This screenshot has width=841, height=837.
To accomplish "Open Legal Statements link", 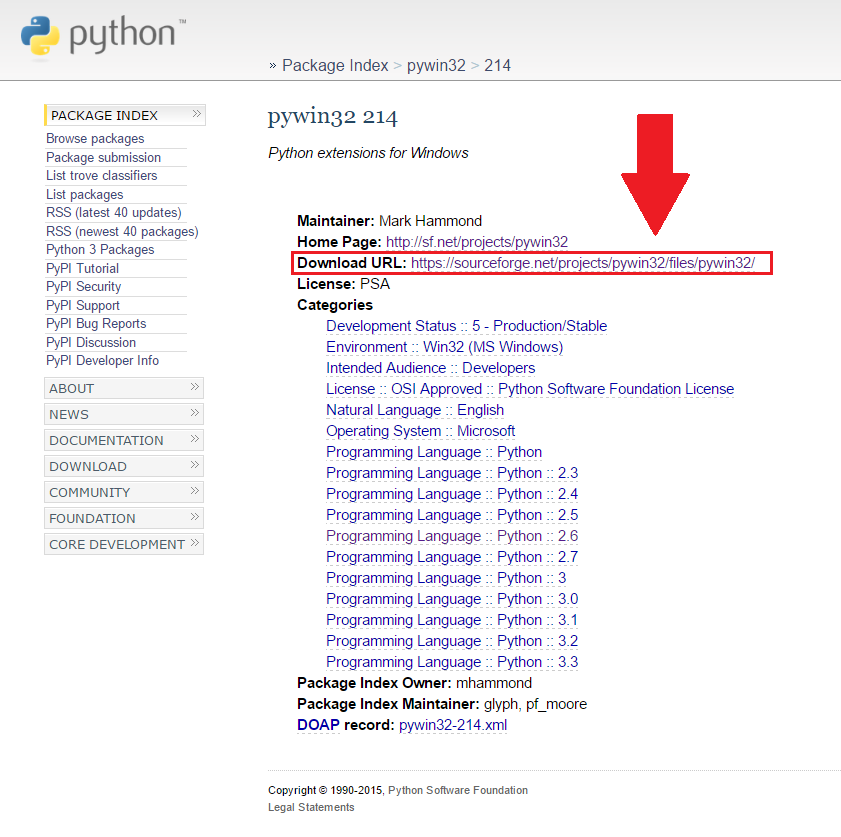I will coord(311,808).
